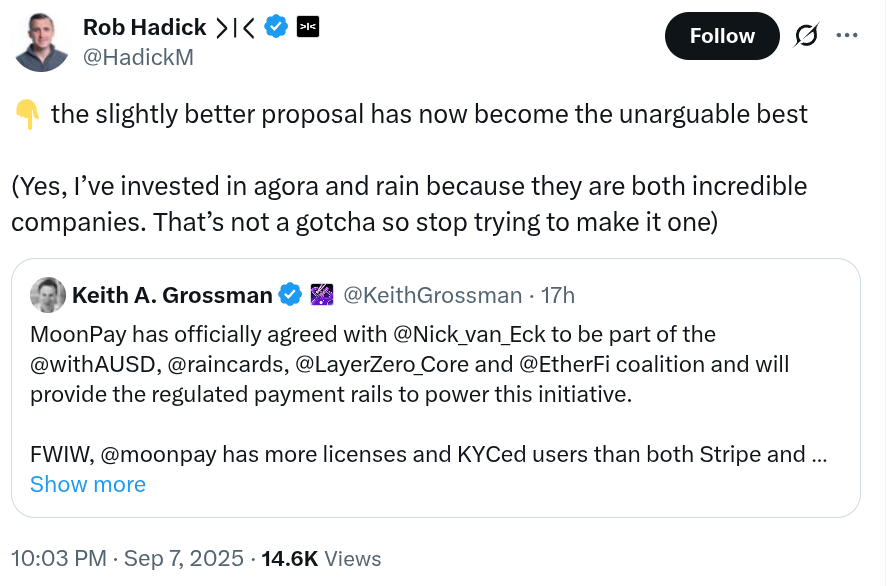Click the pointing down emoji
The image size is (887, 586).
coord(27,115)
